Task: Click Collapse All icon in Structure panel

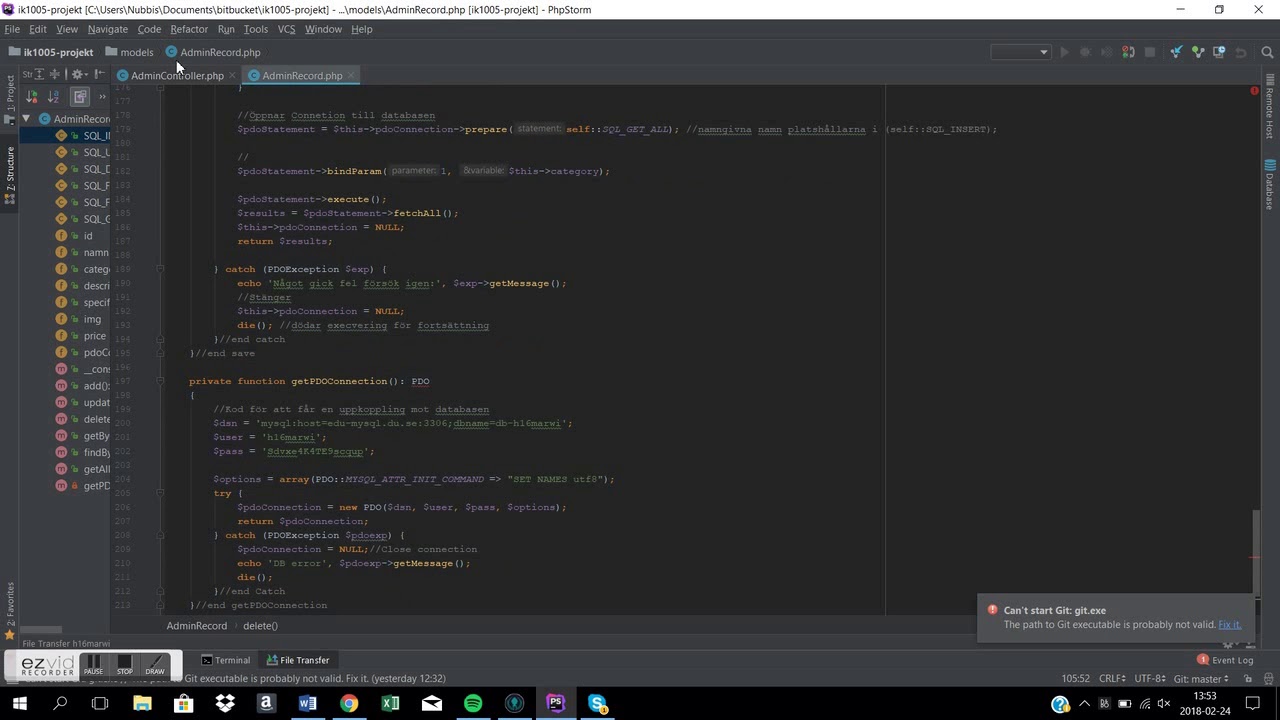Action: coord(55,74)
